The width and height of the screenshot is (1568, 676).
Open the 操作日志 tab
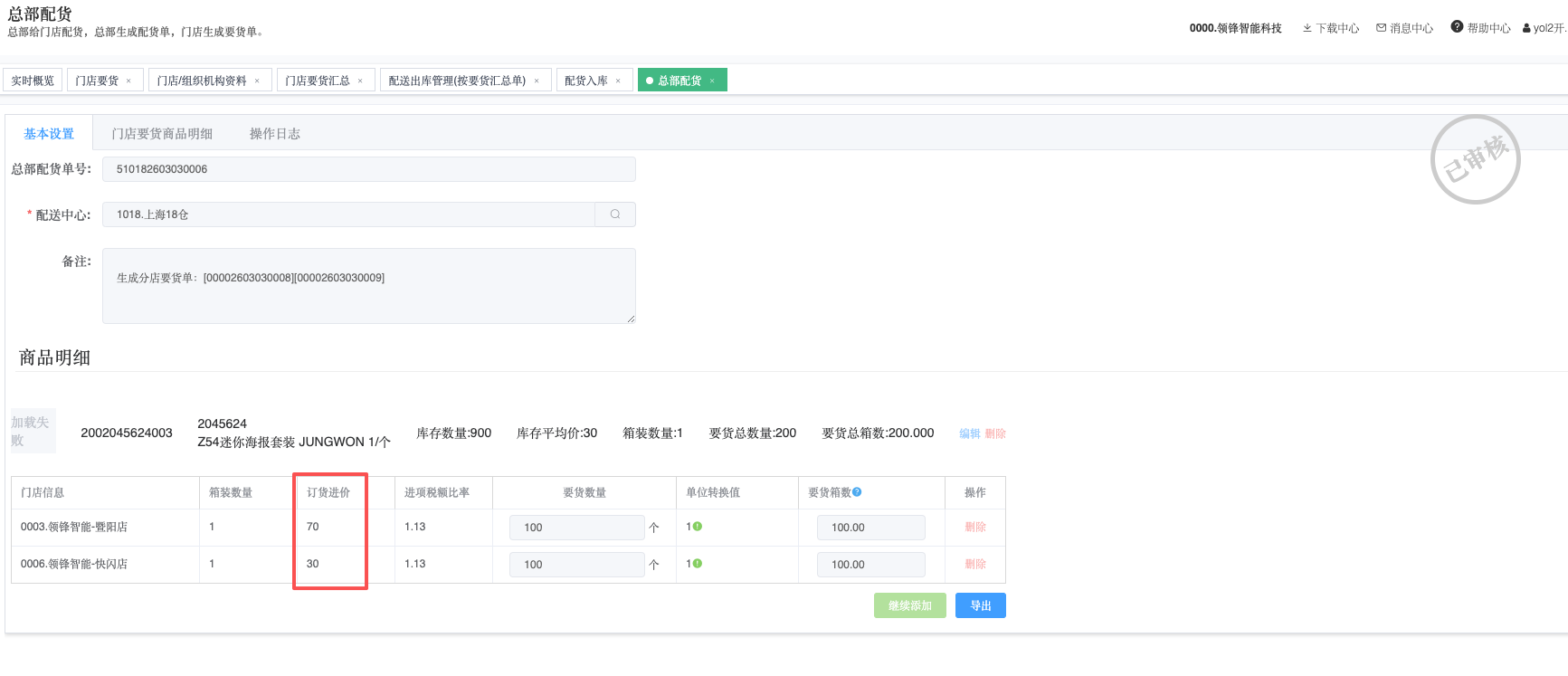[274, 134]
